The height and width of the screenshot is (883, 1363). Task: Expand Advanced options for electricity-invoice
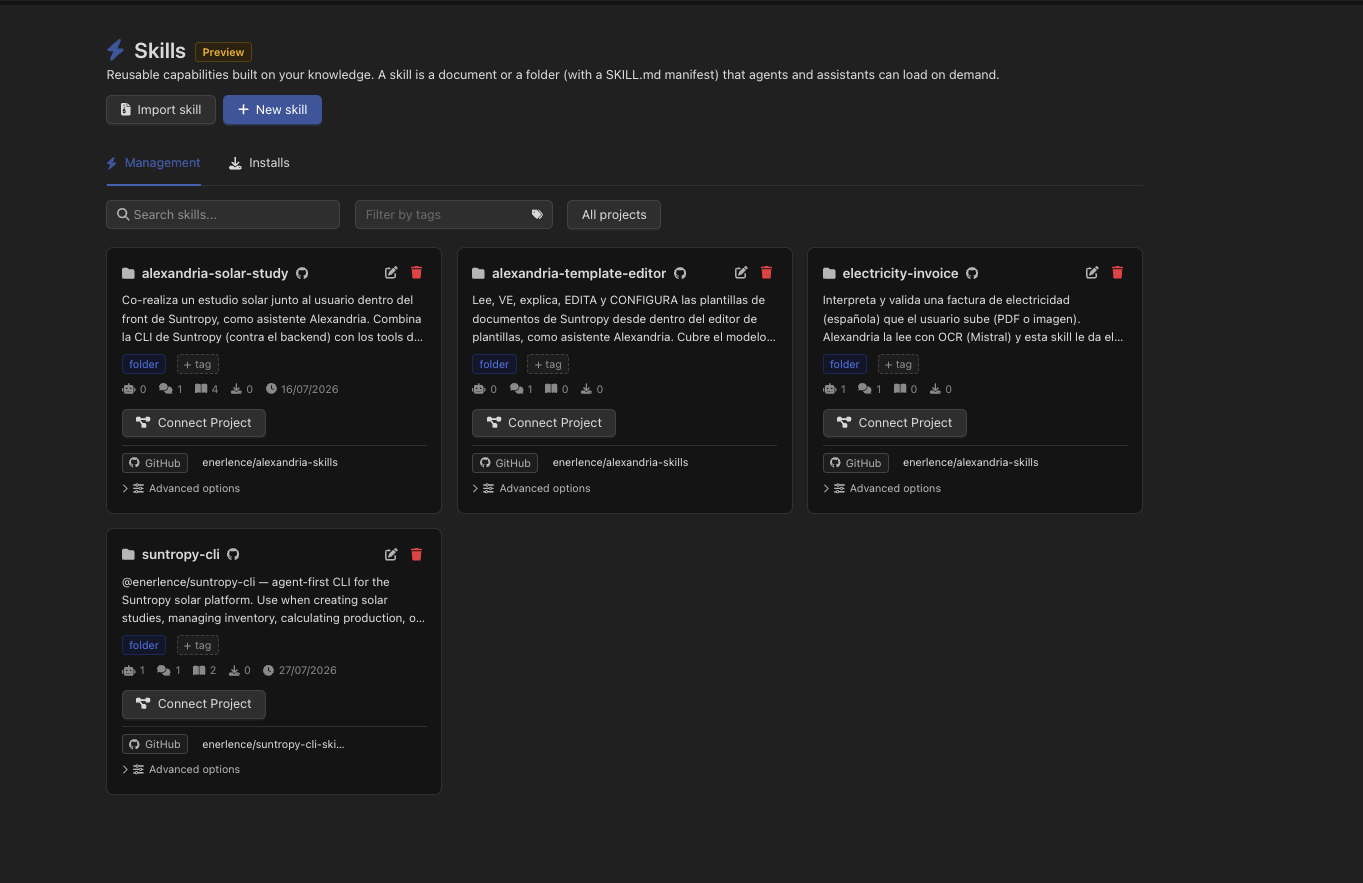[882, 488]
